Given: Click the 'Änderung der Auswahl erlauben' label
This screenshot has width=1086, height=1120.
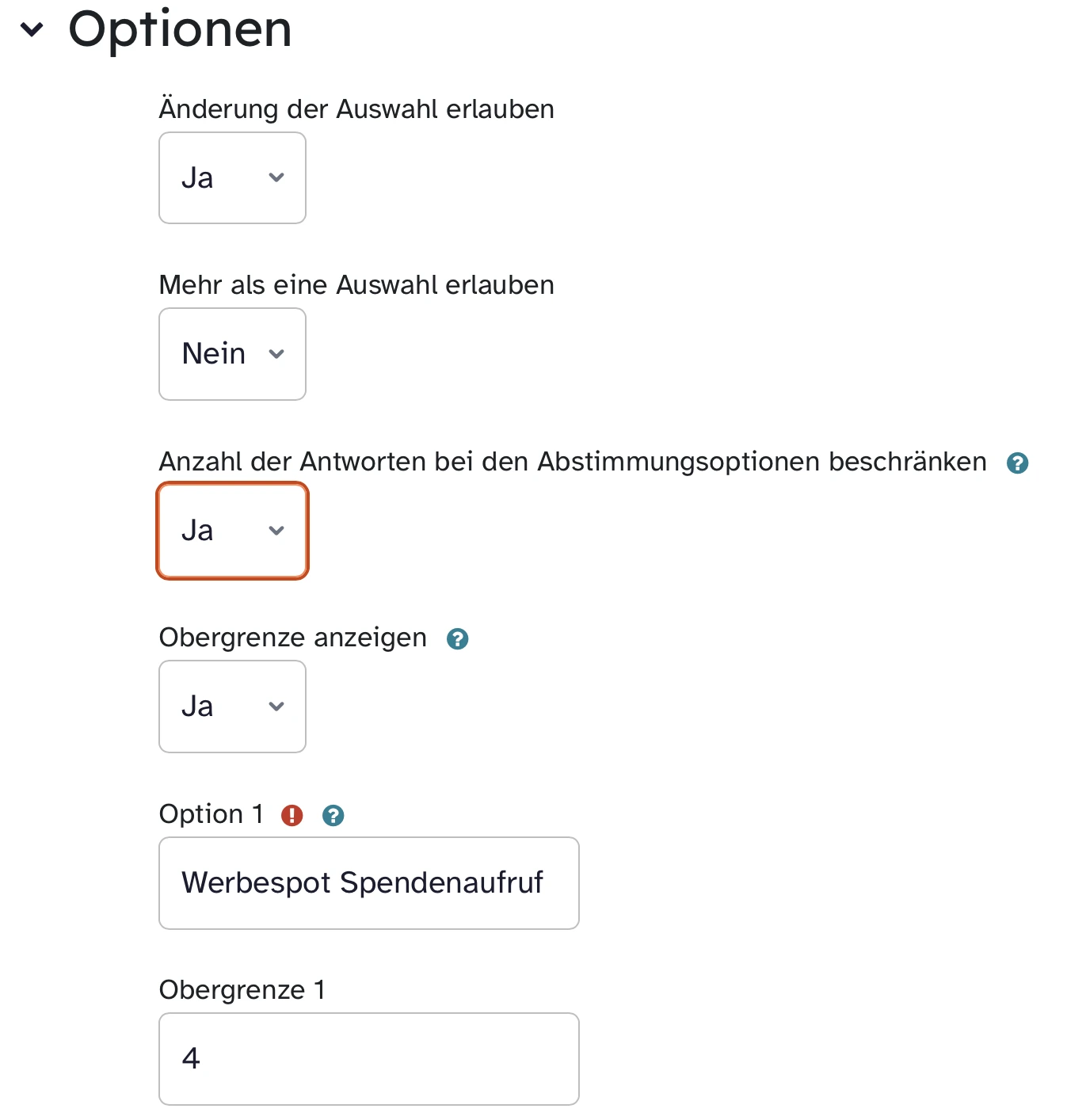Looking at the screenshot, I should click(356, 109).
